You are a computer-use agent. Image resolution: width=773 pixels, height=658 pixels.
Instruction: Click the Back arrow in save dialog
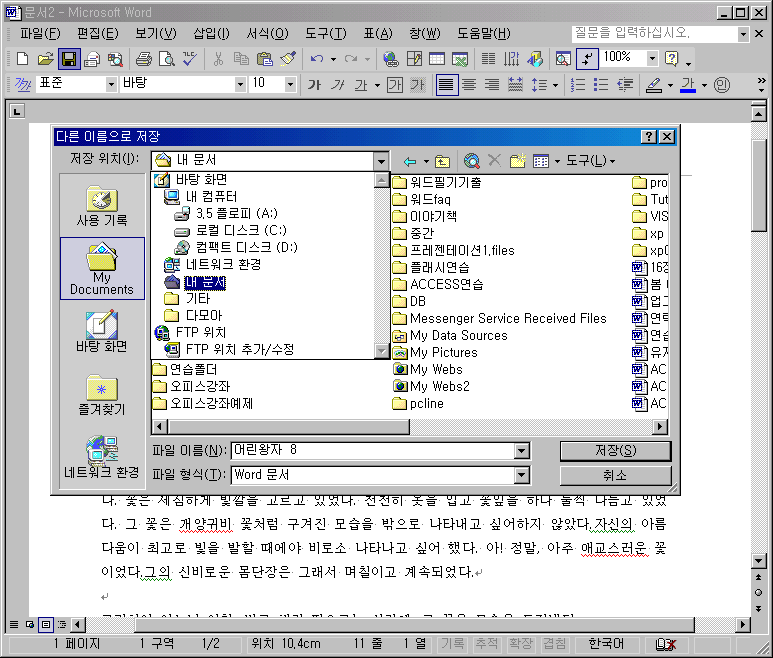(410, 161)
